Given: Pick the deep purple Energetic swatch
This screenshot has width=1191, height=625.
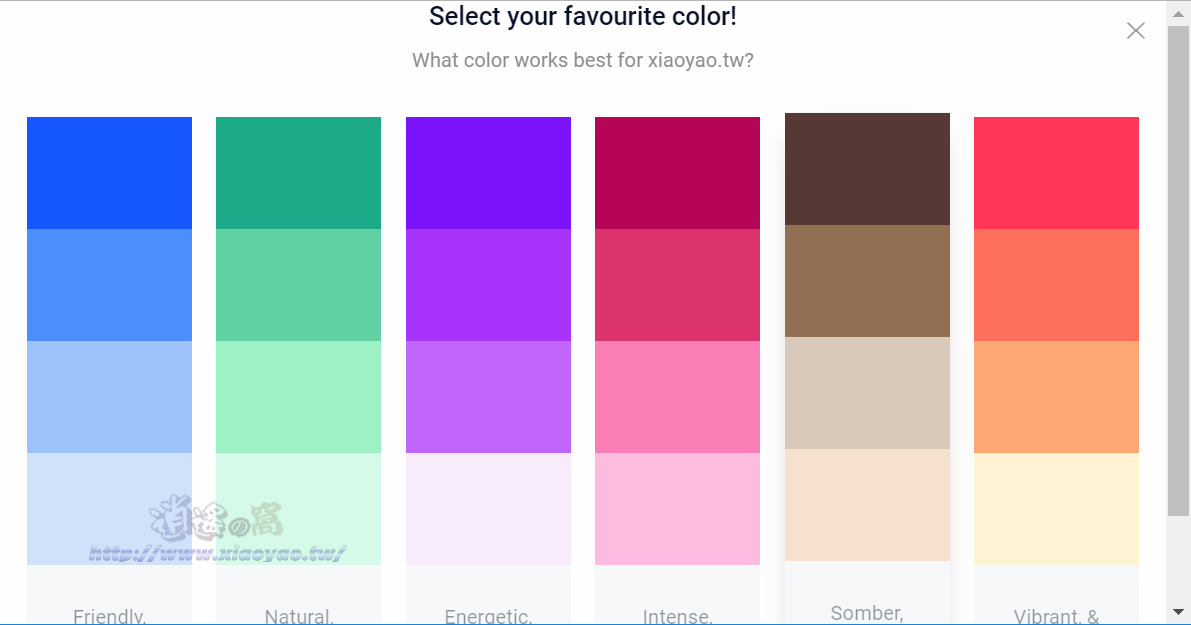Looking at the screenshot, I should (x=488, y=173).
